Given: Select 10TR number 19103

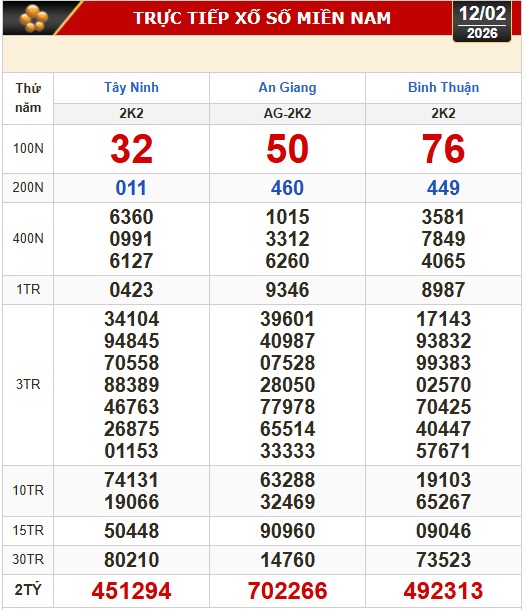Looking at the screenshot, I should pos(443,480).
